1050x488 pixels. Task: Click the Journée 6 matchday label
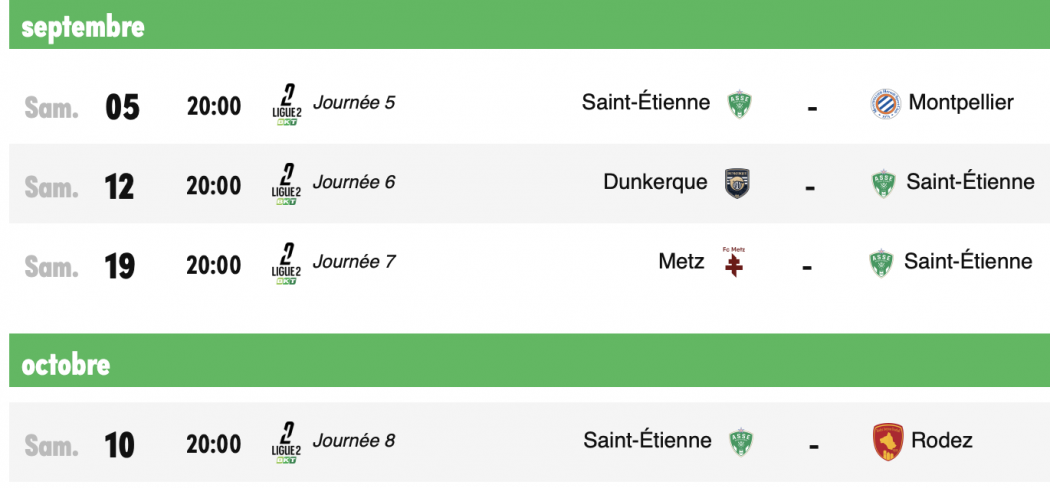pos(354,181)
